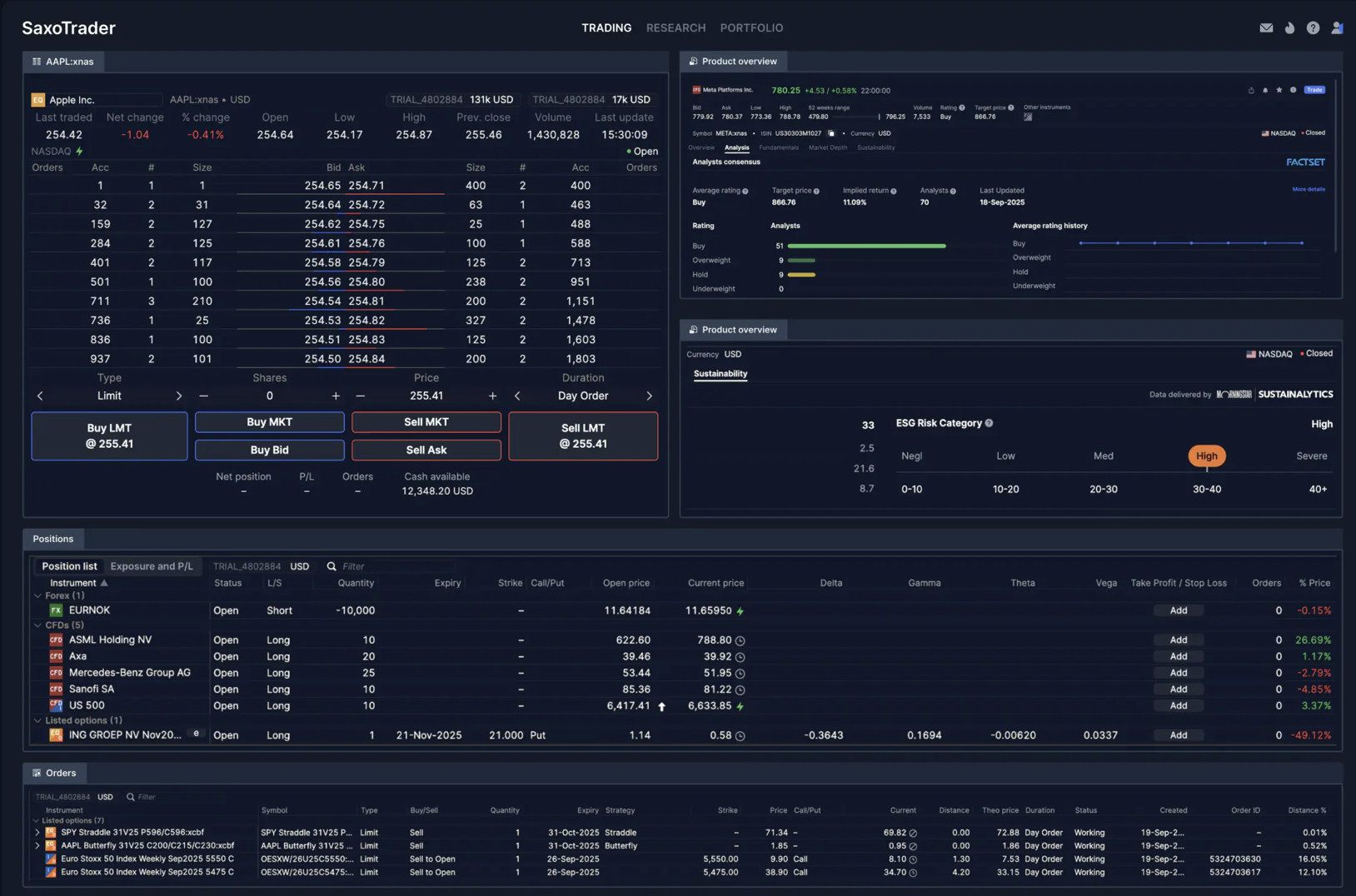Expand the SPY Straddle order row
The width and height of the screenshot is (1356, 896).
(x=37, y=832)
